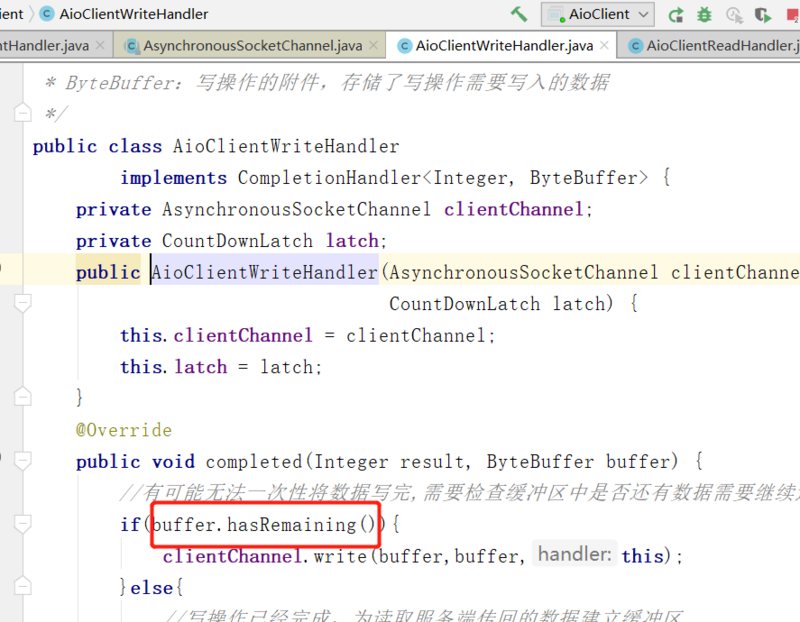Select the AioClientWriteHandler breadcrumb

tap(133, 14)
